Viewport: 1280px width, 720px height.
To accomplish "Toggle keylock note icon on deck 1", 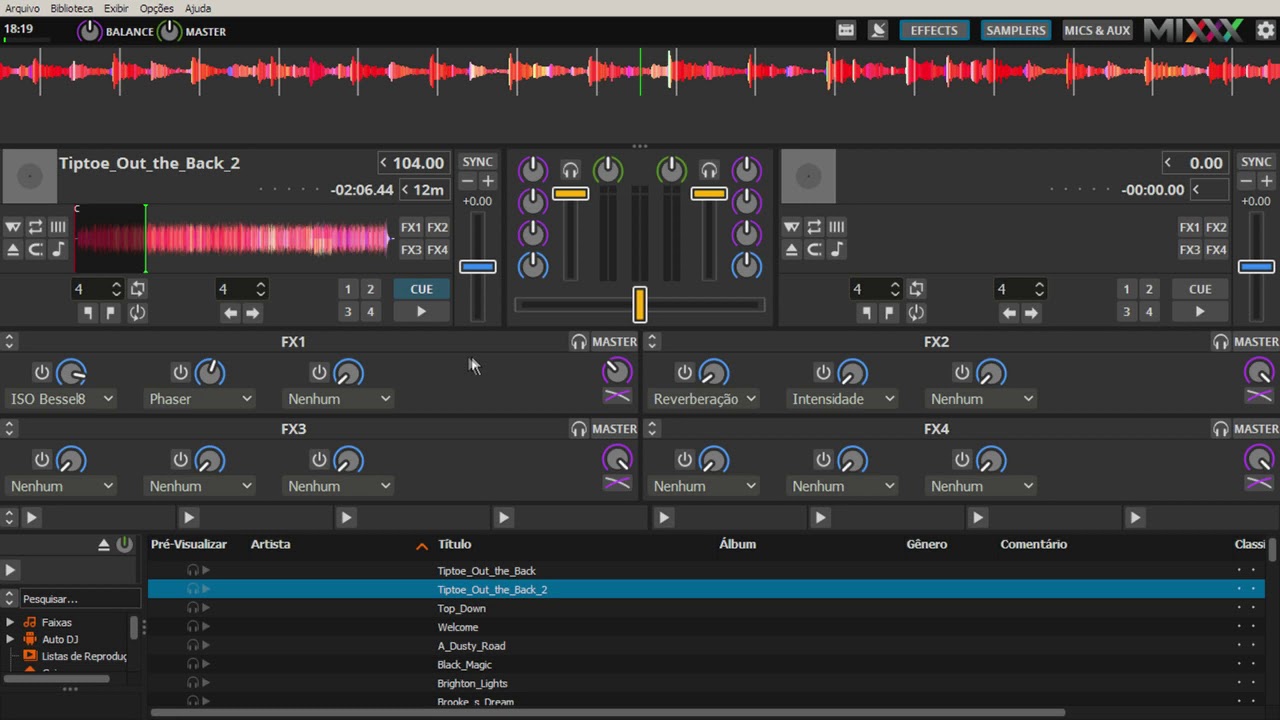I will pyautogui.click(x=58, y=250).
